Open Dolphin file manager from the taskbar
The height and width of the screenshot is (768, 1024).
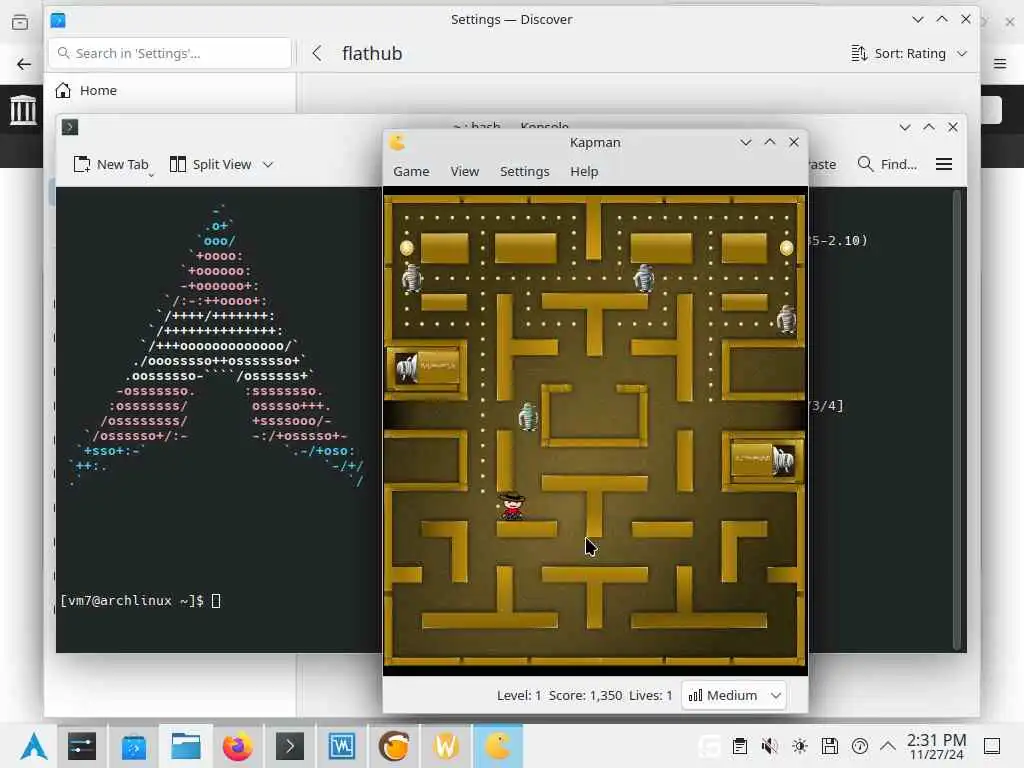point(185,746)
